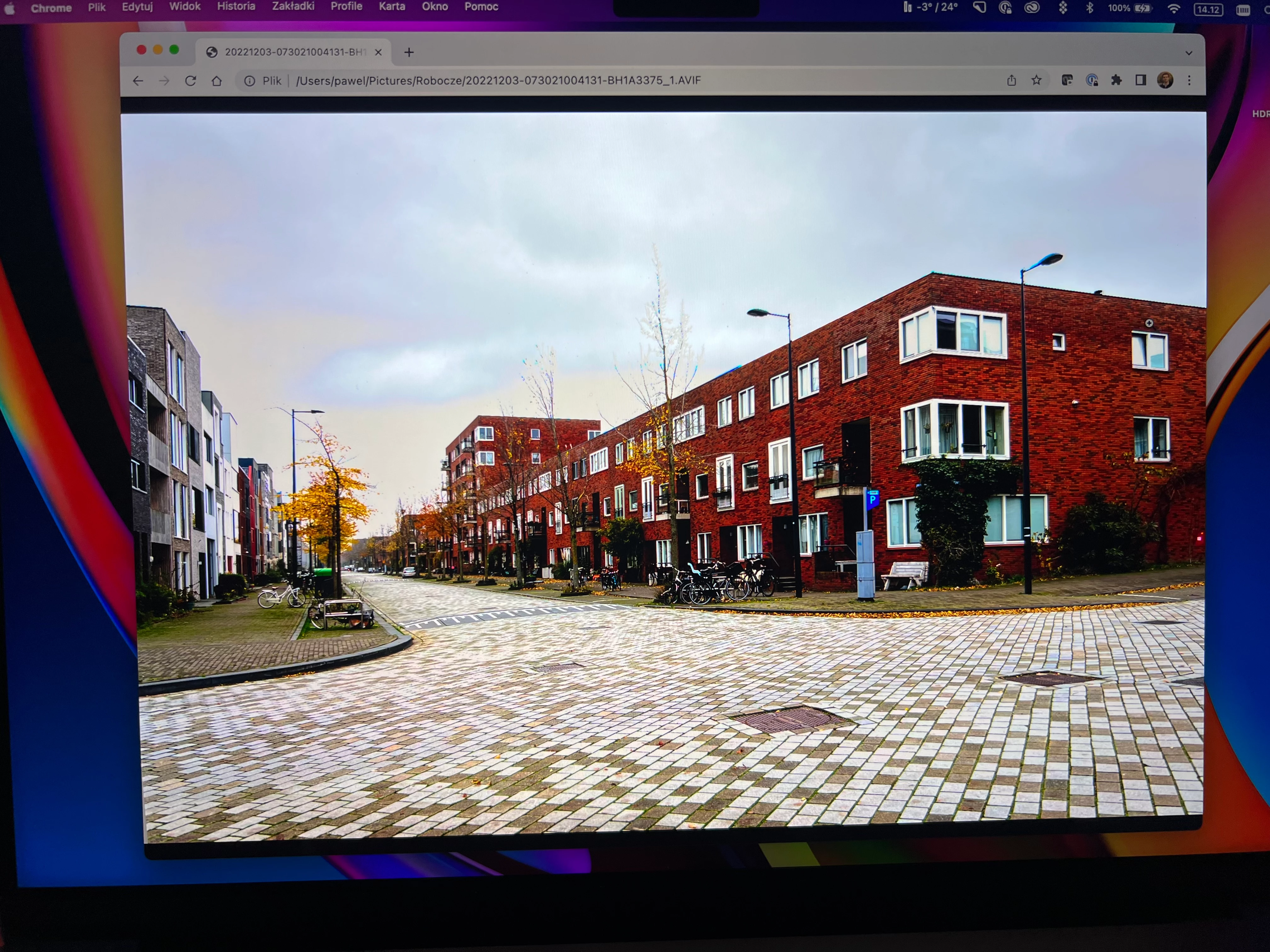Open the Zakładki menu
This screenshot has width=1270, height=952.
click(x=293, y=6)
